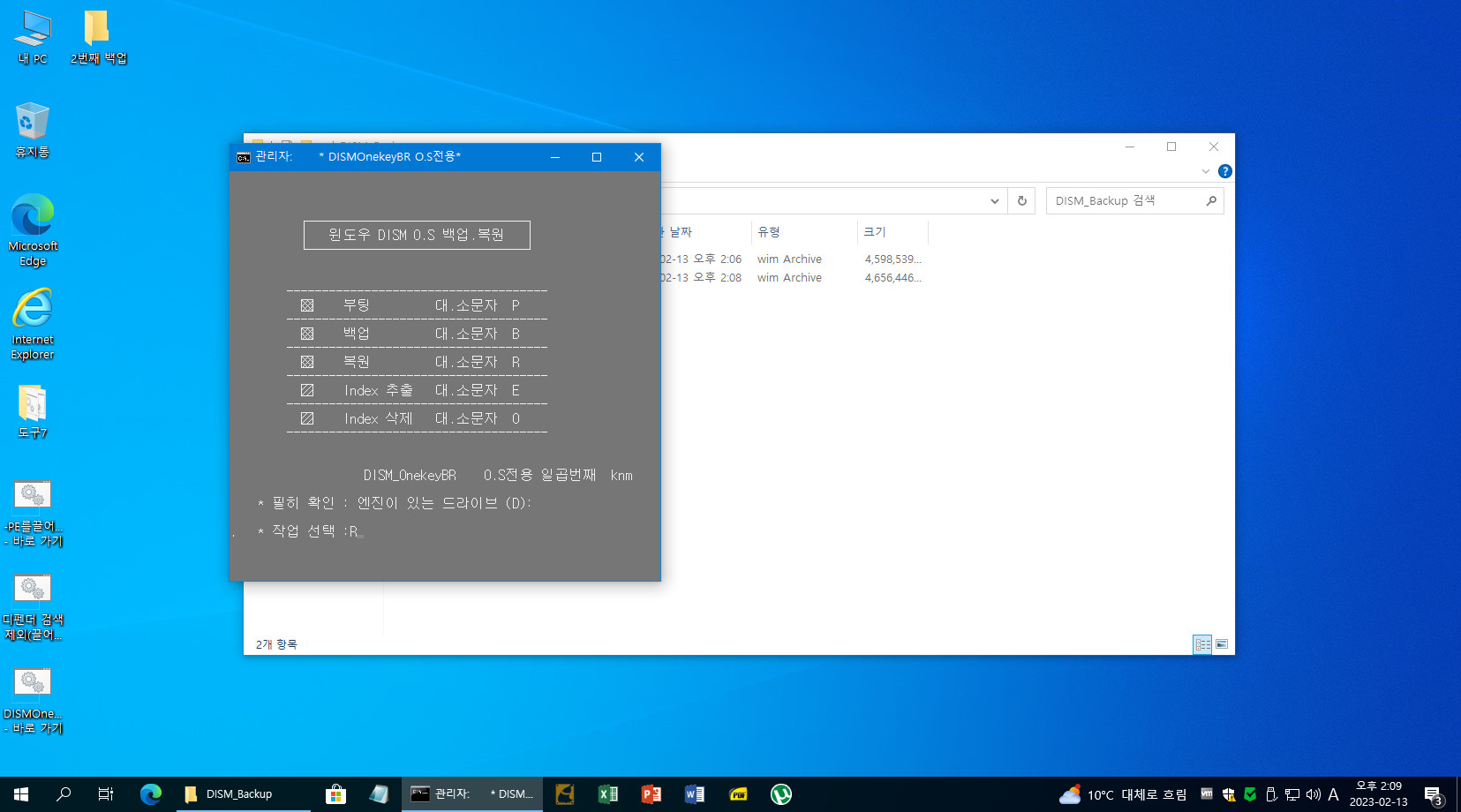1461x812 pixels.
Task: Launch Edge from the taskbar
Action: pyautogui.click(x=151, y=794)
